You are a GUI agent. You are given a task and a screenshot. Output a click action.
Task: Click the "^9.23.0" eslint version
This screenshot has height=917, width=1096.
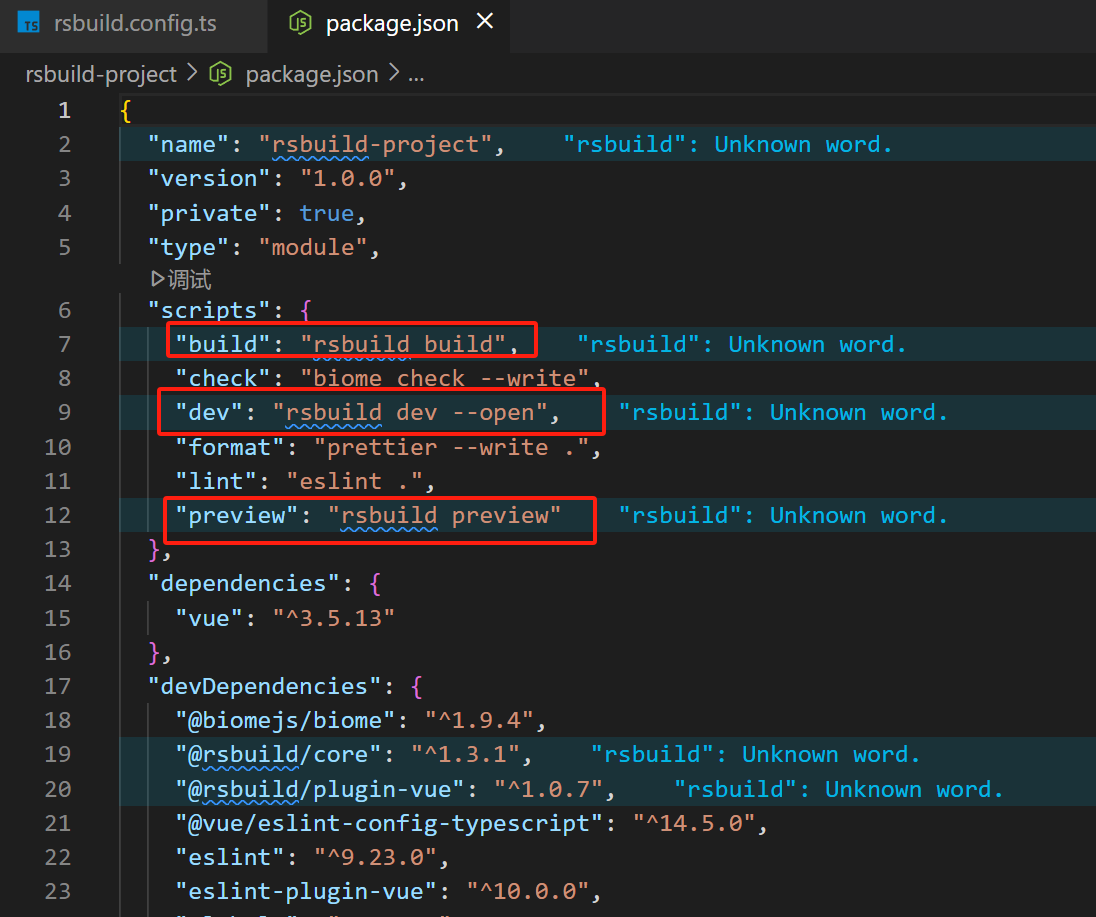tap(375, 858)
